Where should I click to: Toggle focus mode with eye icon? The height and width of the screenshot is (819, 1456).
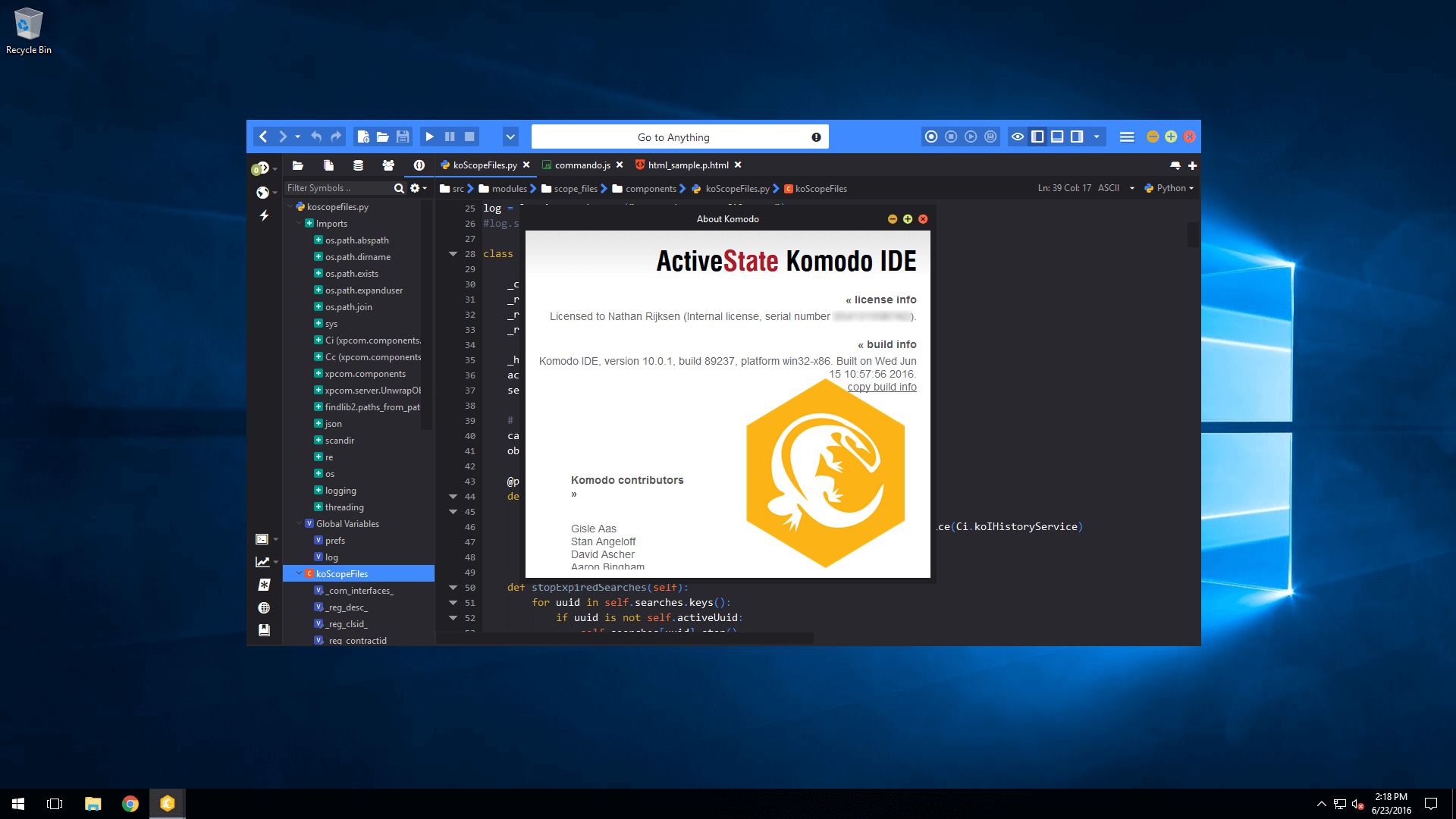[x=1018, y=137]
